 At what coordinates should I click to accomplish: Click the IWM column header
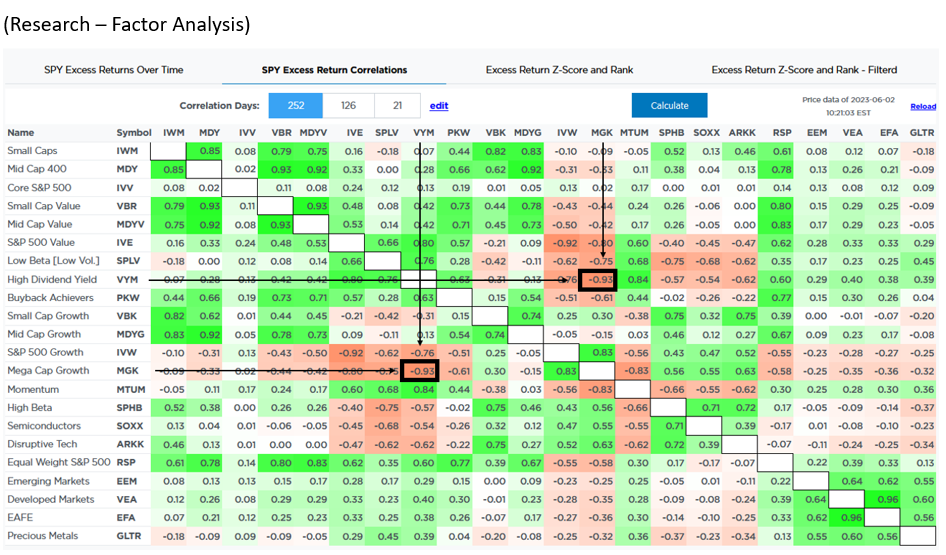(174, 133)
